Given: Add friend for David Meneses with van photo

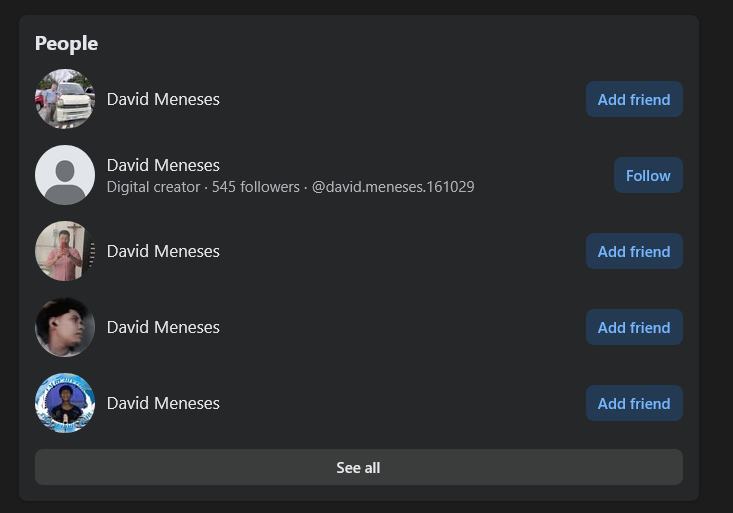Looking at the screenshot, I should coord(634,99).
